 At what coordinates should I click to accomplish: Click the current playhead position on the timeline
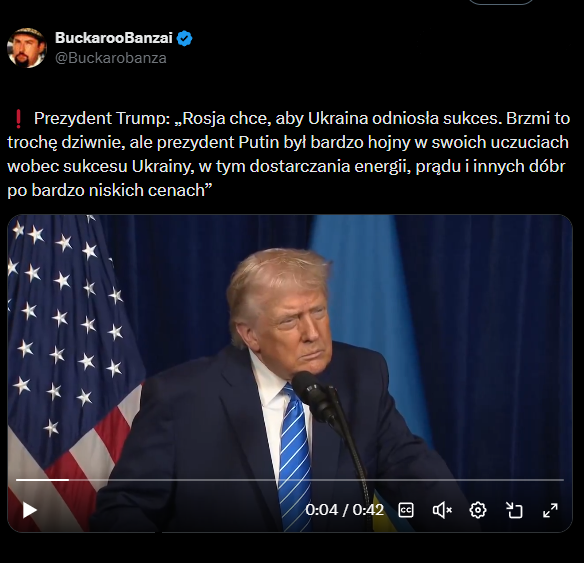[x=69, y=480]
